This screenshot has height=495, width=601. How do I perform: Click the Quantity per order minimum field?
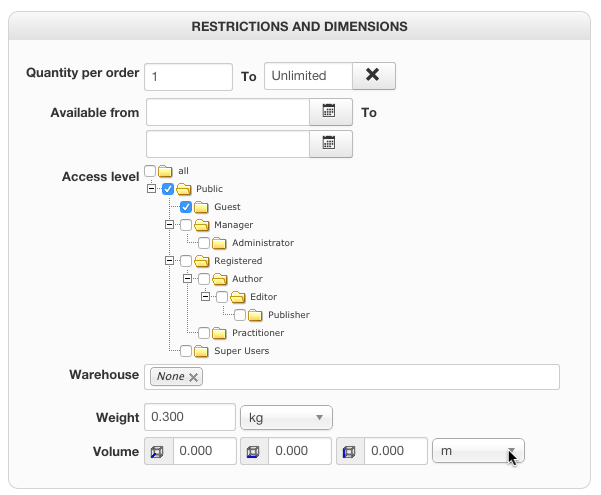188,76
